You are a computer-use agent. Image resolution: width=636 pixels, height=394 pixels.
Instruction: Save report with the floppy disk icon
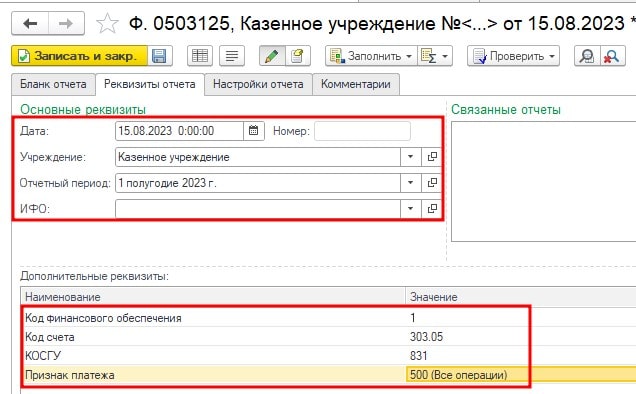[x=160, y=56]
